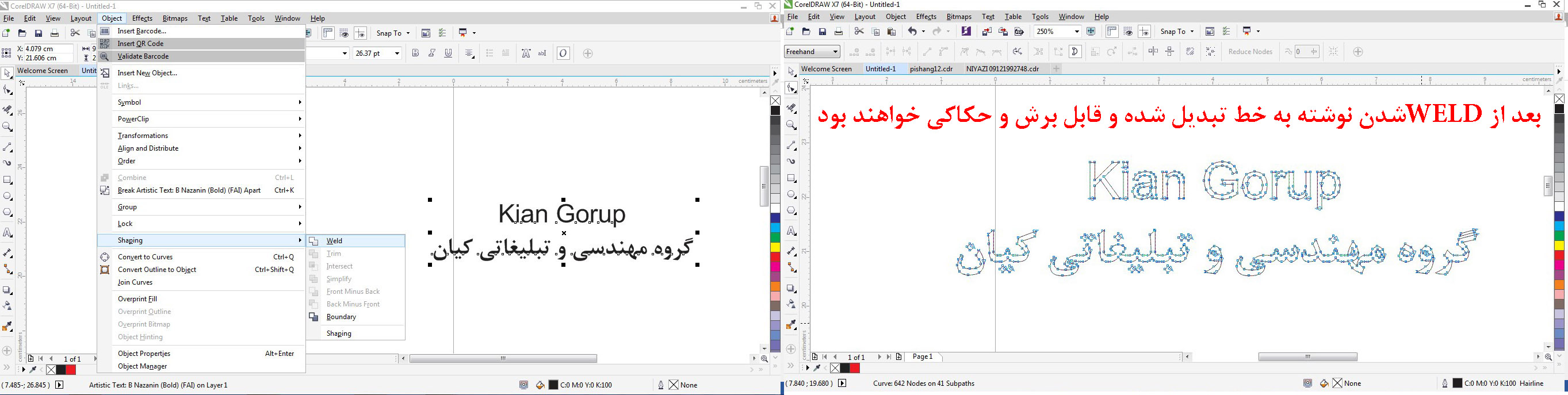1568x395 pixels.
Task: Click Publish to PDF icon
Action: [1020, 32]
